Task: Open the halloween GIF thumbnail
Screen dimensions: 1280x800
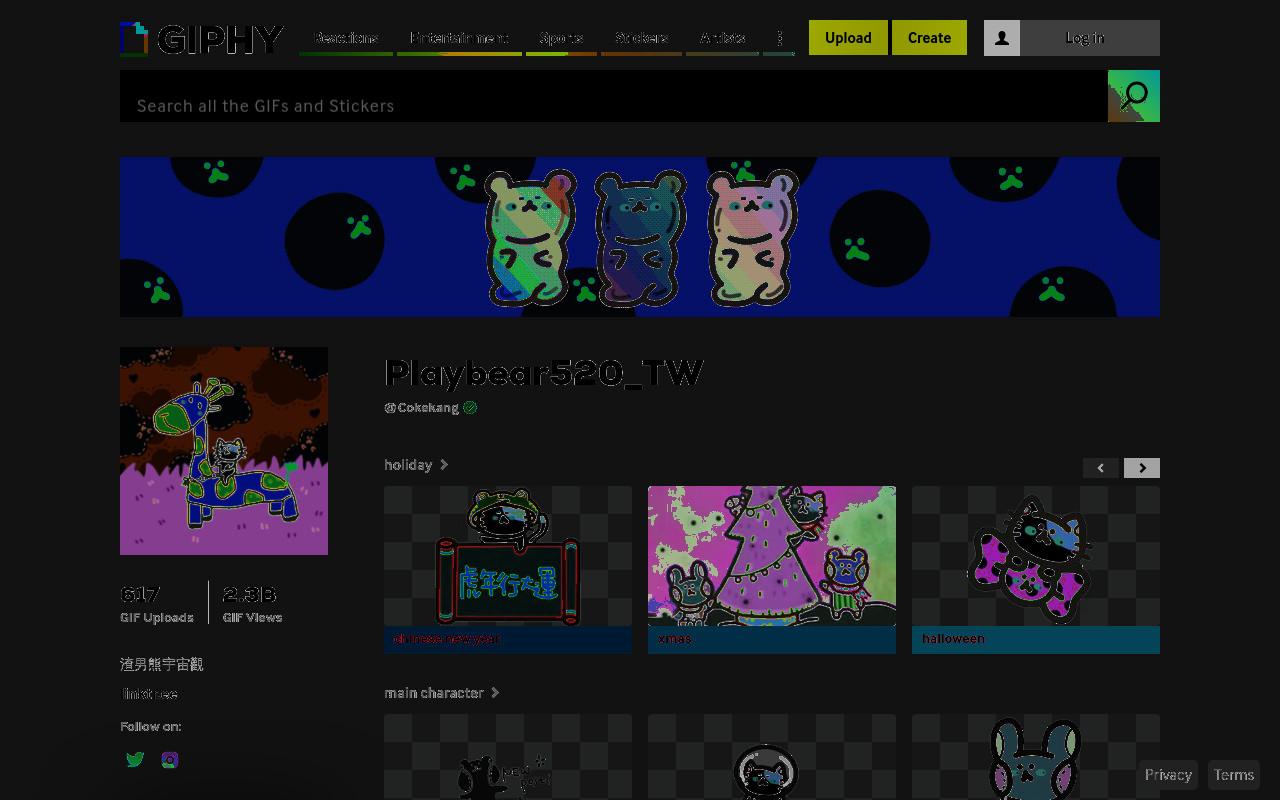Action: point(1036,556)
